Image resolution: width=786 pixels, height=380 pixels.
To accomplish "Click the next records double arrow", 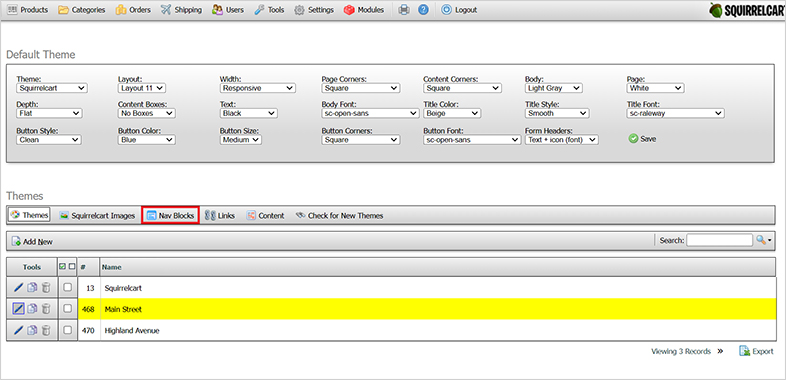I will tap(720, 351).
